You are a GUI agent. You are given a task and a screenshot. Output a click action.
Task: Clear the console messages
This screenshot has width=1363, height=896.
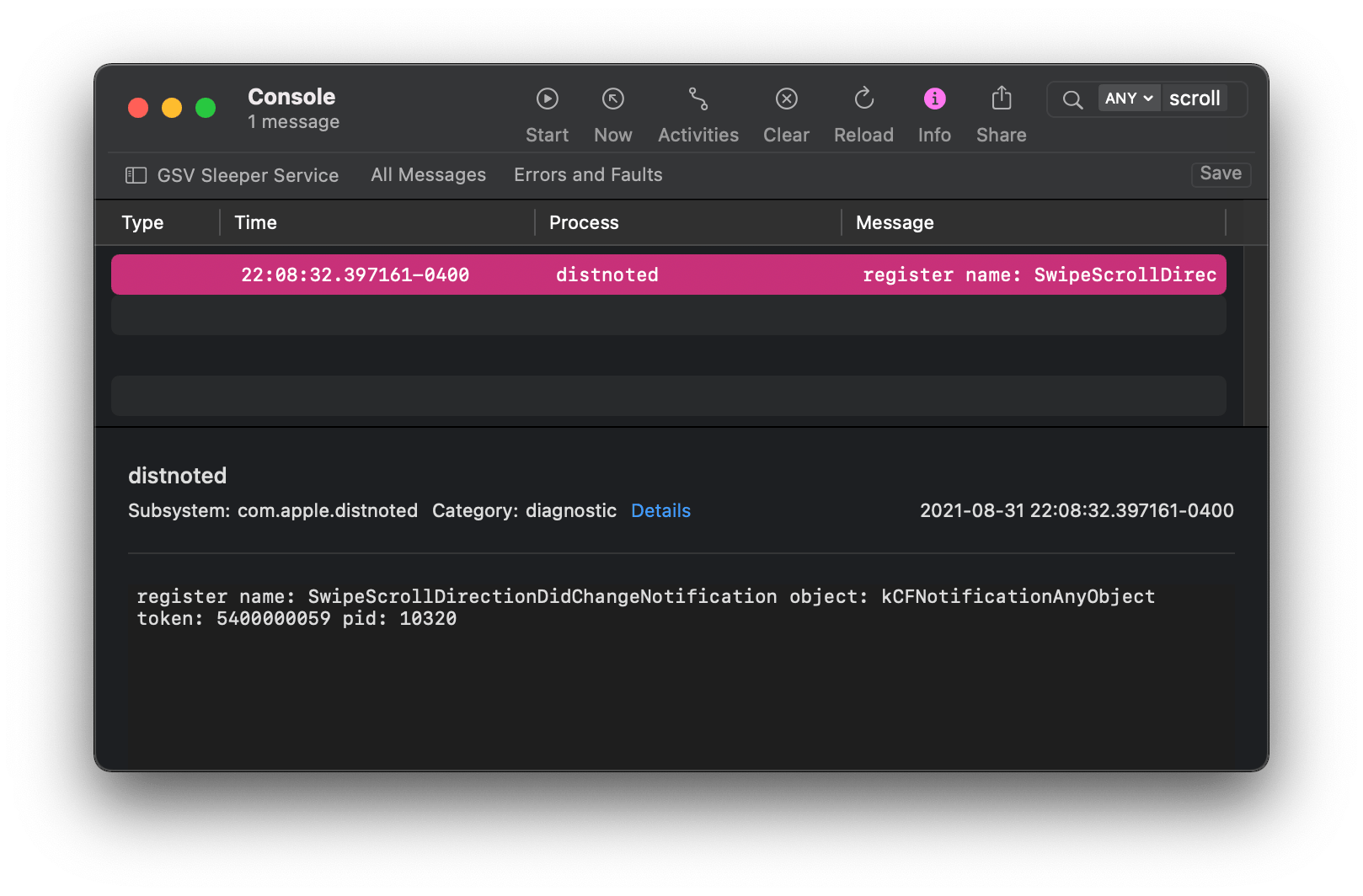[x=785, y=99]
